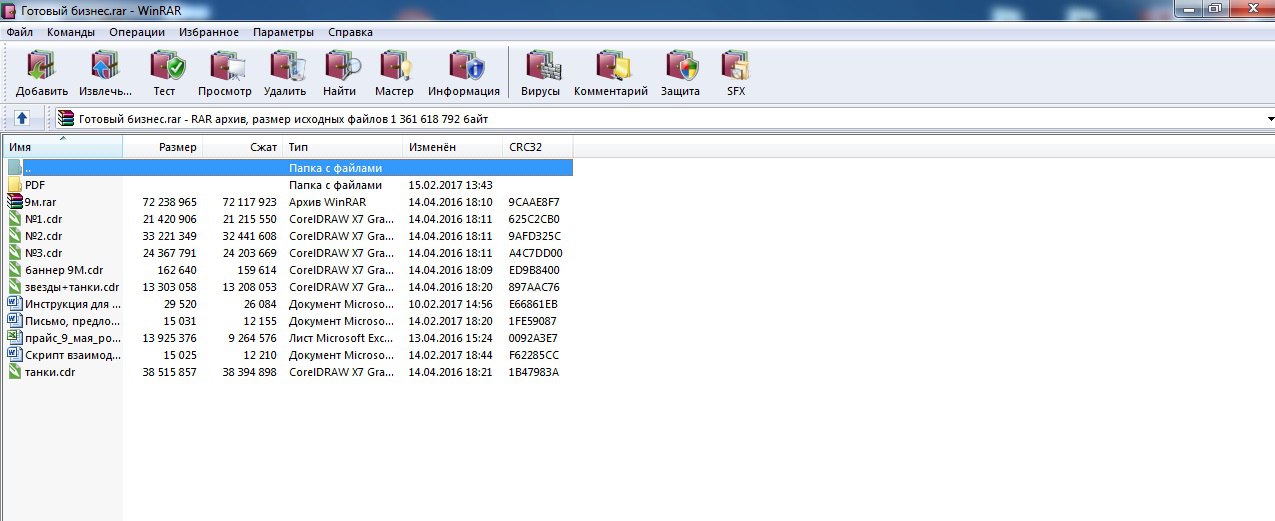Select document Письмо, предло...

73,321
